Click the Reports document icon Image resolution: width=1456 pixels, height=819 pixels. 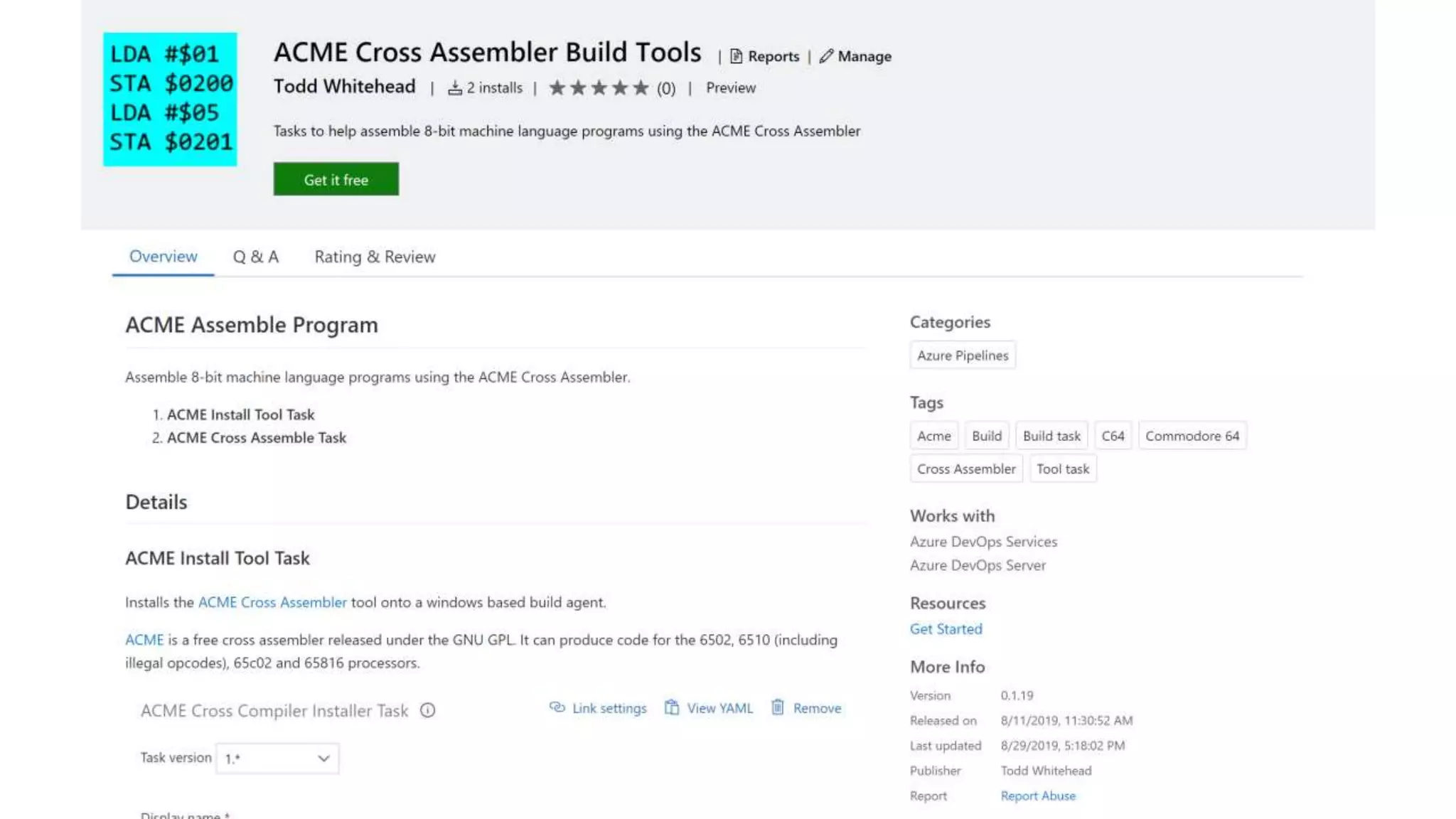(736, 56)
